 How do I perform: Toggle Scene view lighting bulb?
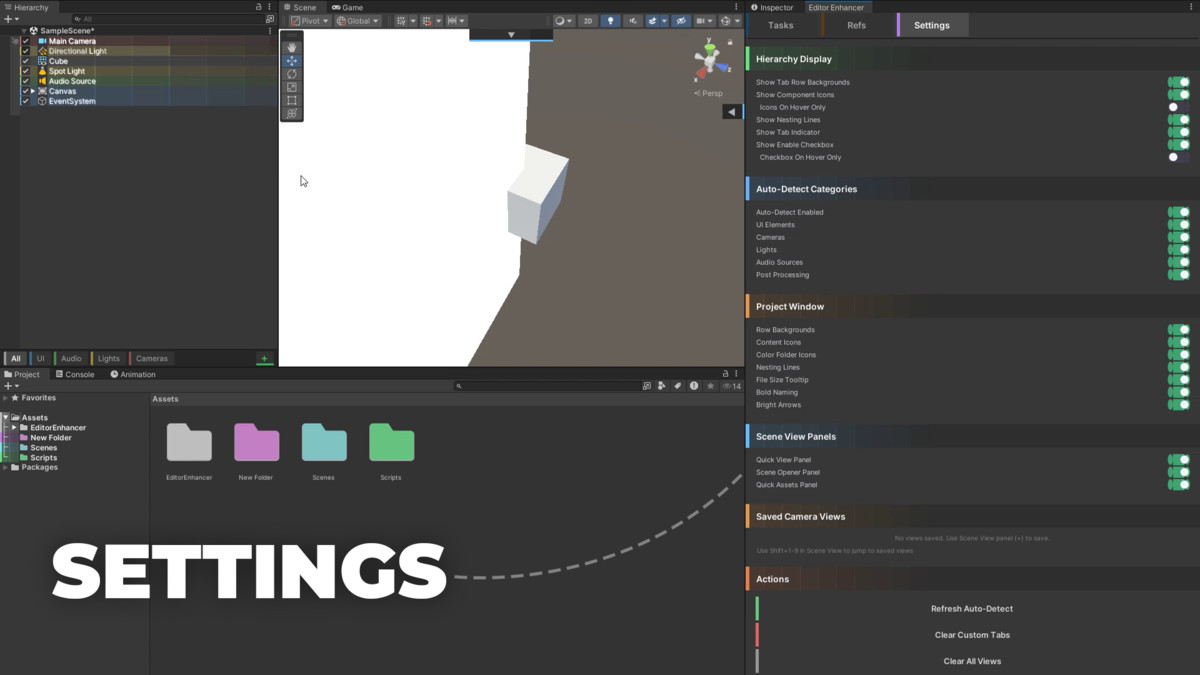[610, 19]
